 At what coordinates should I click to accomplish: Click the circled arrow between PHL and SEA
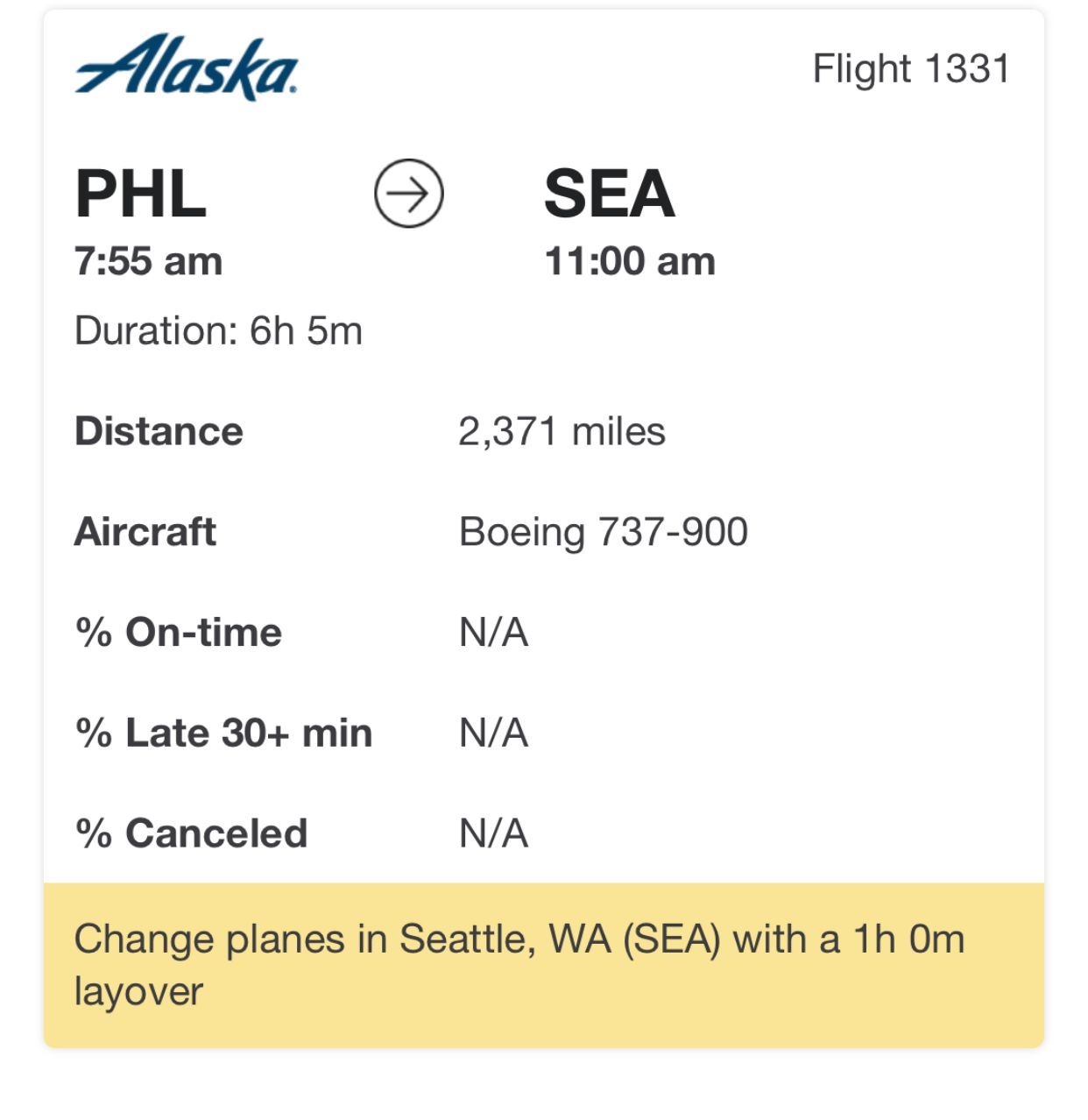coord(409,194)
